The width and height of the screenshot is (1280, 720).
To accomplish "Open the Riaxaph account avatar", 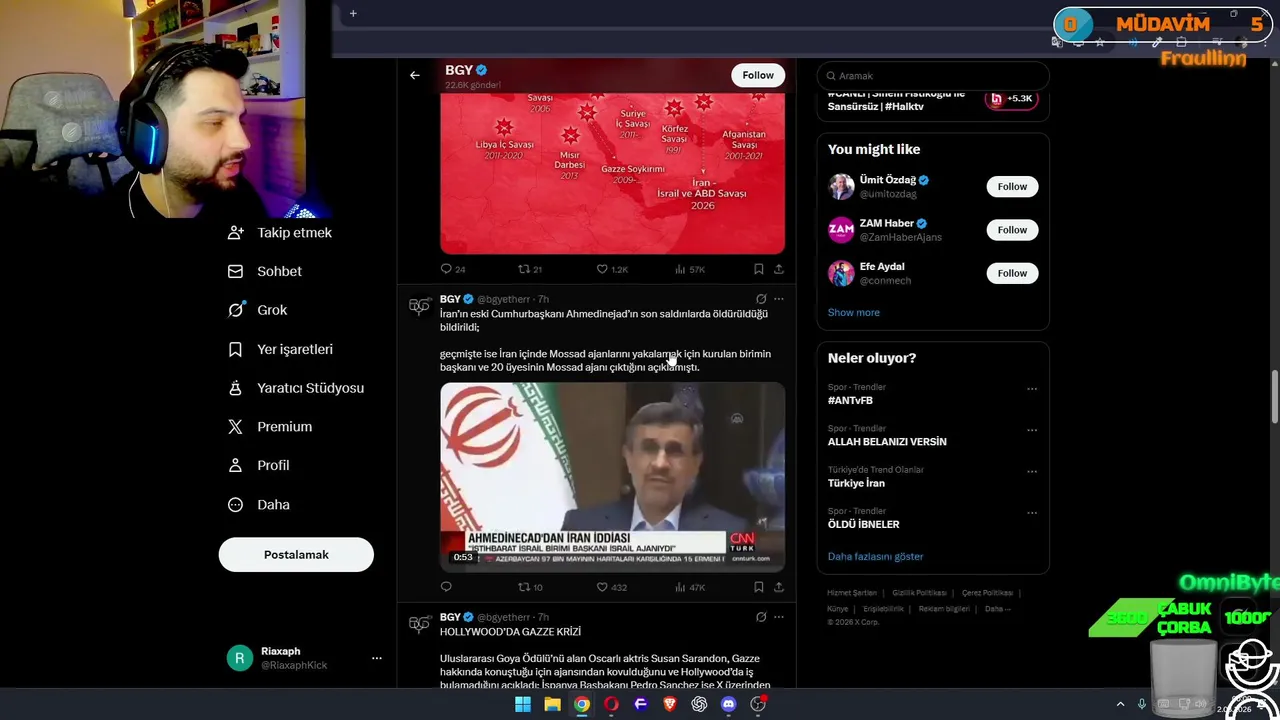I will click(239, 658).
